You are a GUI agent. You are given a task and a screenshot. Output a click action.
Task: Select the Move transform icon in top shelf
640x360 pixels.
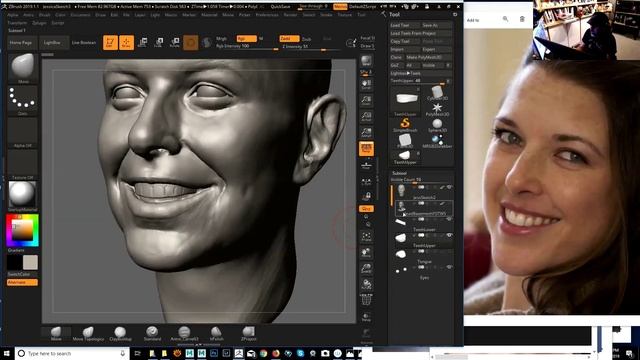(x=143, y=42)
